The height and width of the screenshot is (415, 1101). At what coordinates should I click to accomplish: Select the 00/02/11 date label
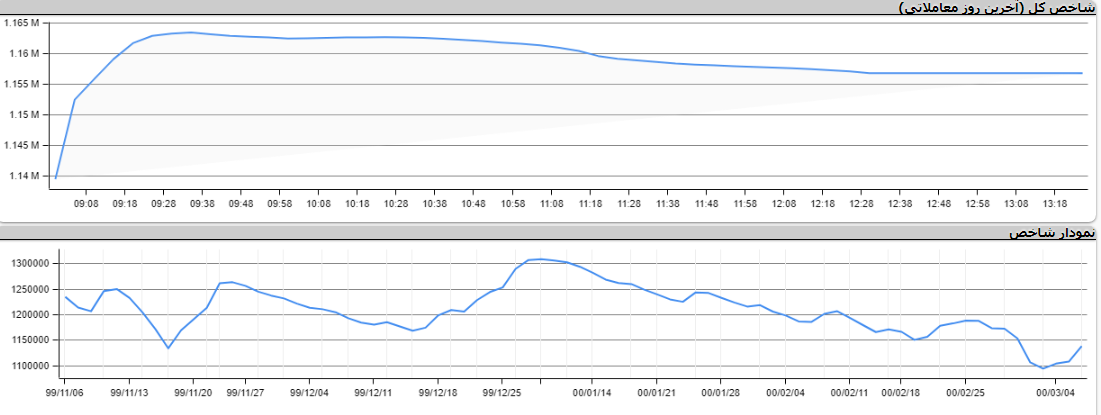point(849,393)
